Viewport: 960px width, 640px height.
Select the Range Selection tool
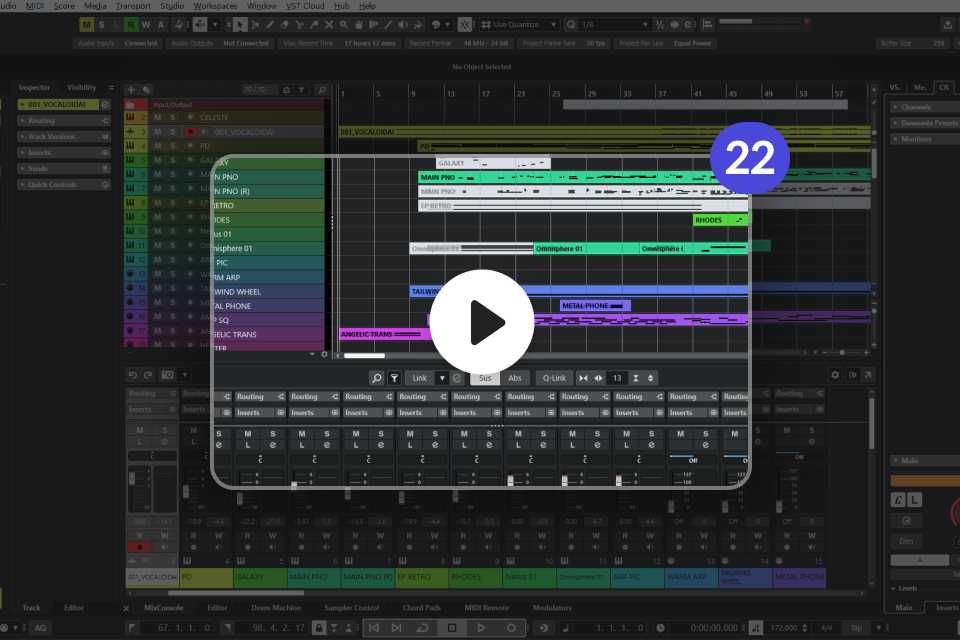point(255,24)
